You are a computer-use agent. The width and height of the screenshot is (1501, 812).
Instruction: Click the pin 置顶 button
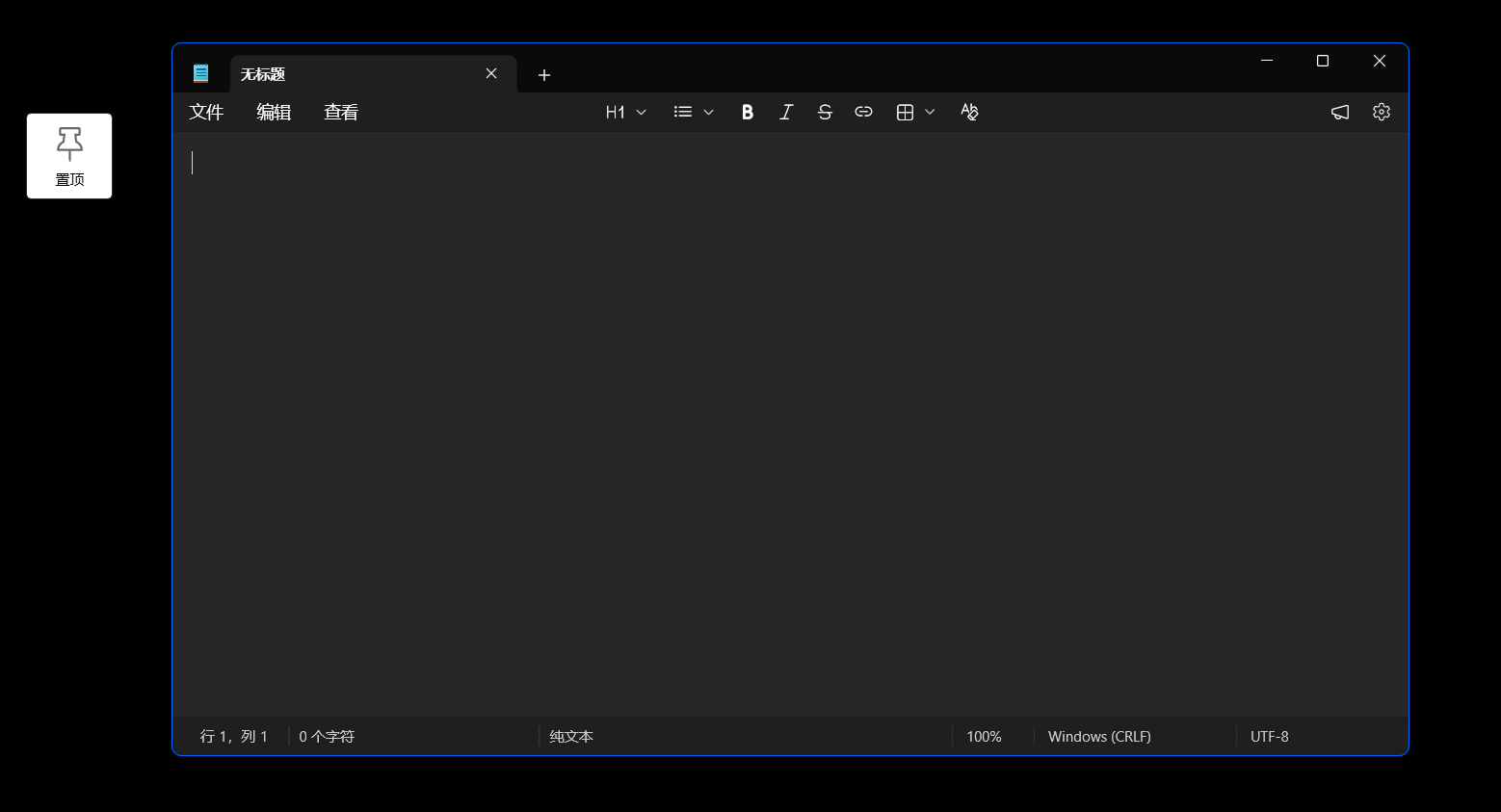[x=69, y=156]
